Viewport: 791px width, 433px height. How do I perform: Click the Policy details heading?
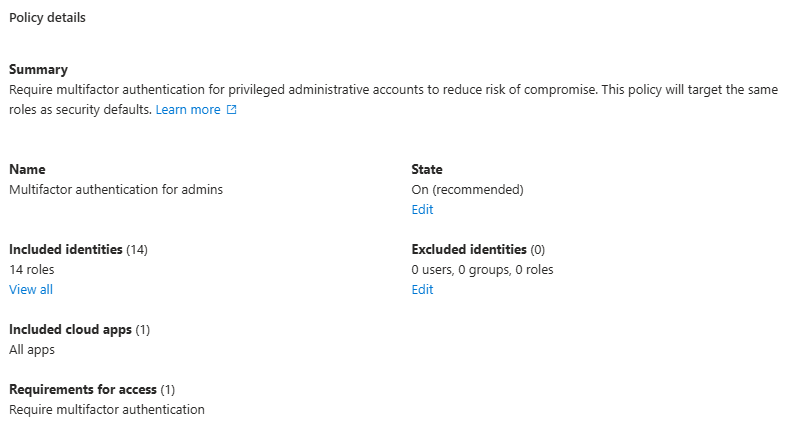[x=47, y=18]
